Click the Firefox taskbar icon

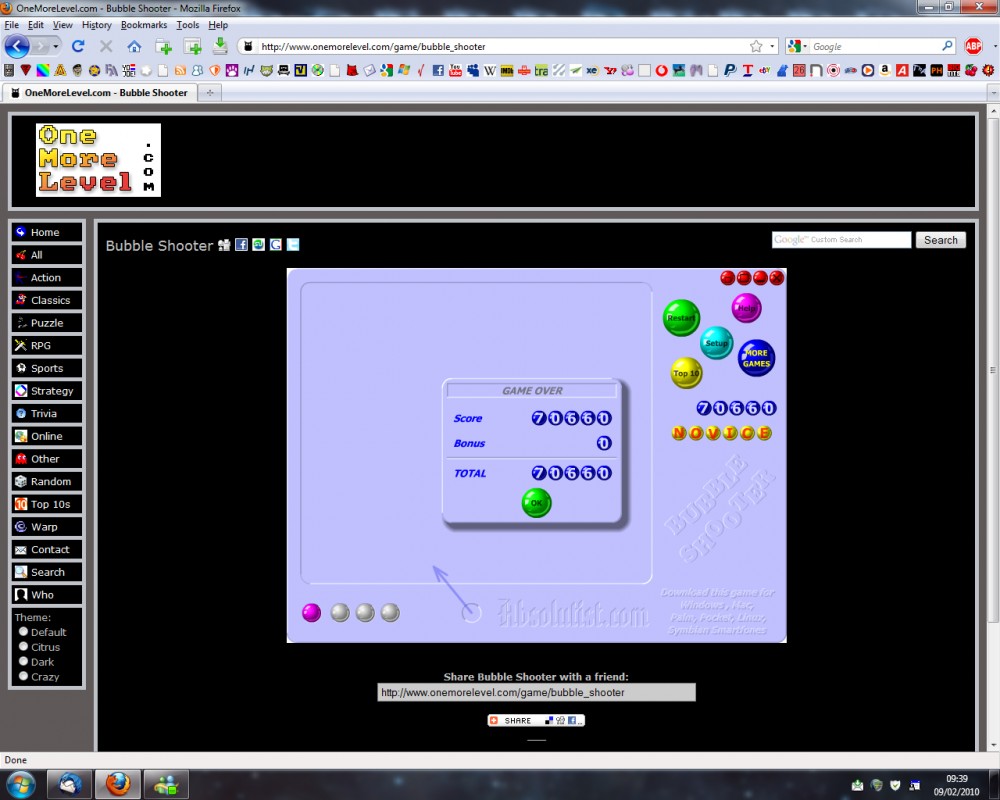[117, 784]
